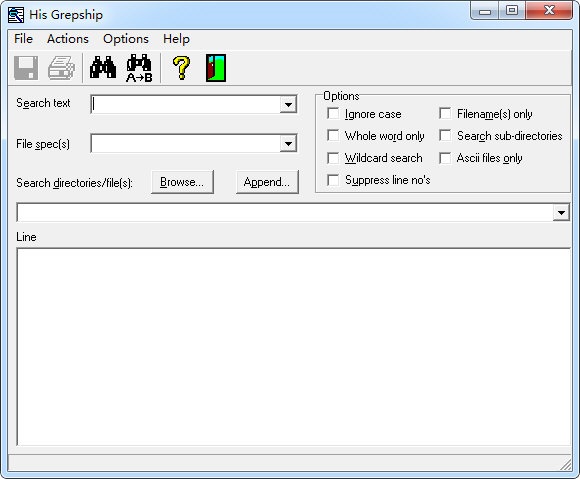Enable the Search sub-directories checkbox
This screenshot has height=479, width=580.
[x=445, y=135]
